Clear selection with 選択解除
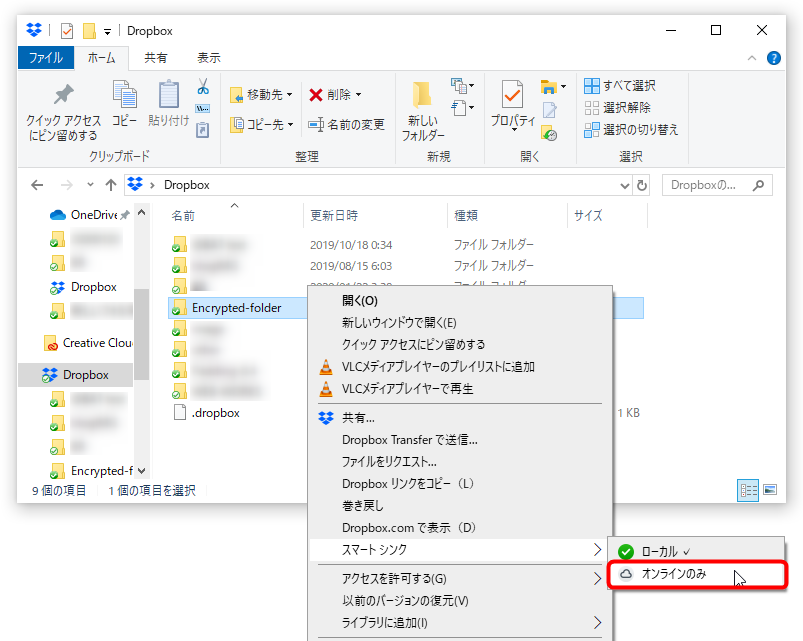Screen dimensions: 803x641 [x=617, y=108]
